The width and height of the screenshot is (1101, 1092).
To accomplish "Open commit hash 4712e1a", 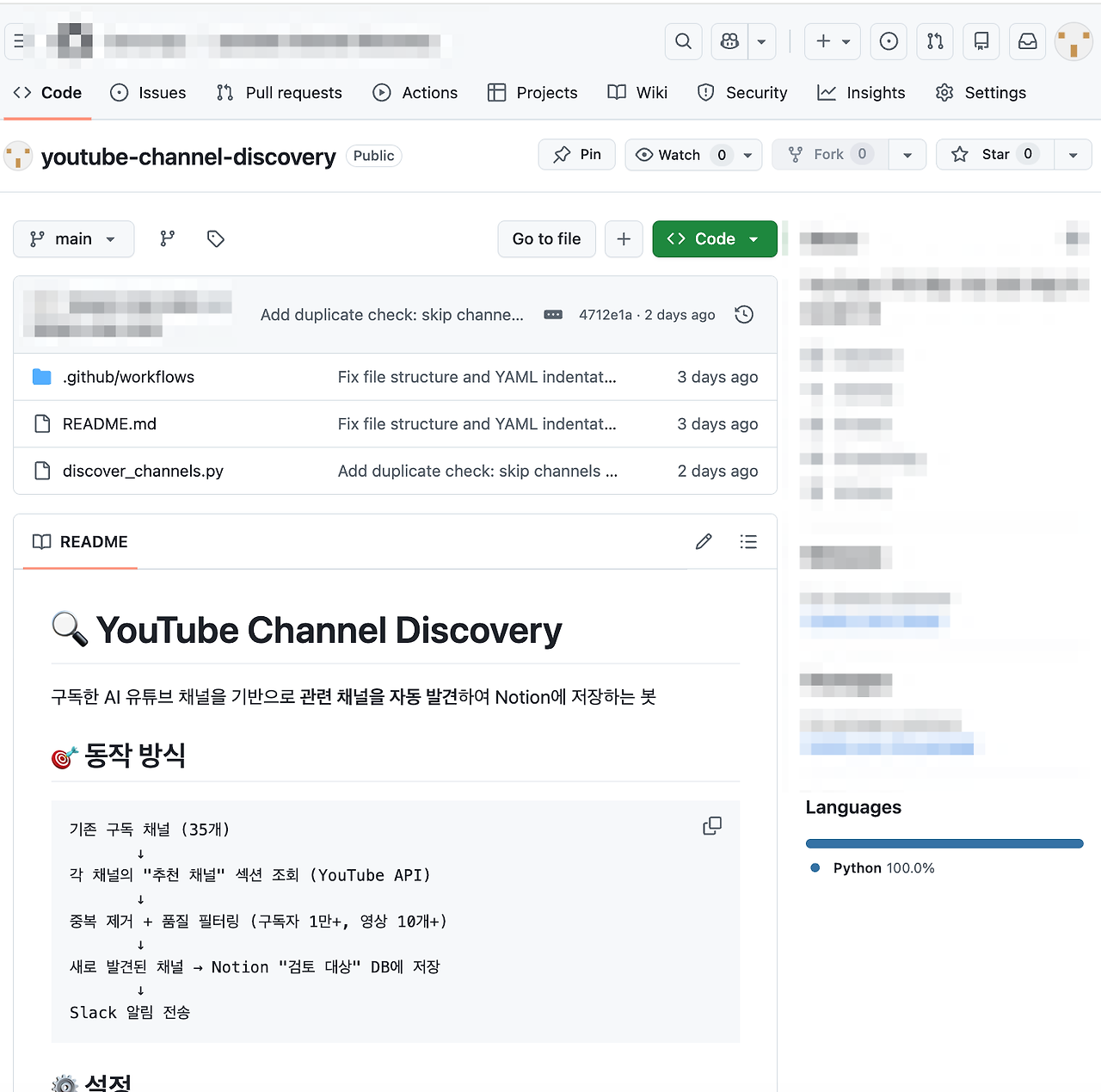I will 606,315.
